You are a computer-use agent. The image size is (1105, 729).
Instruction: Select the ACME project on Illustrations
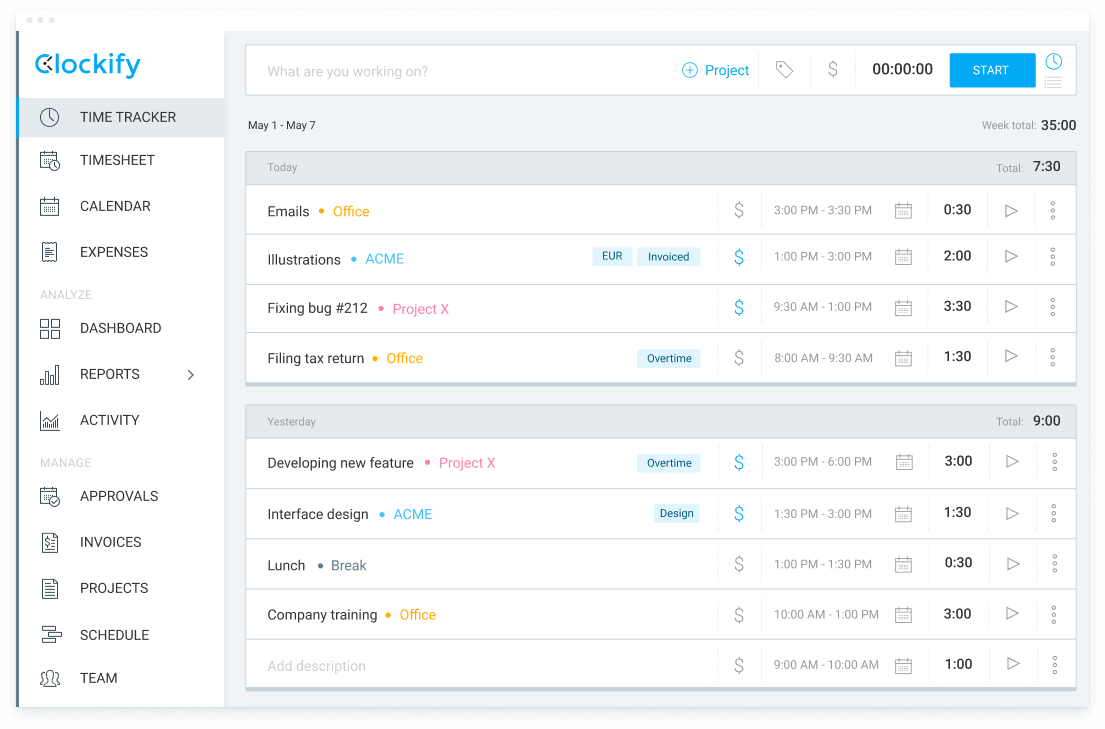[x=385, y=259]
